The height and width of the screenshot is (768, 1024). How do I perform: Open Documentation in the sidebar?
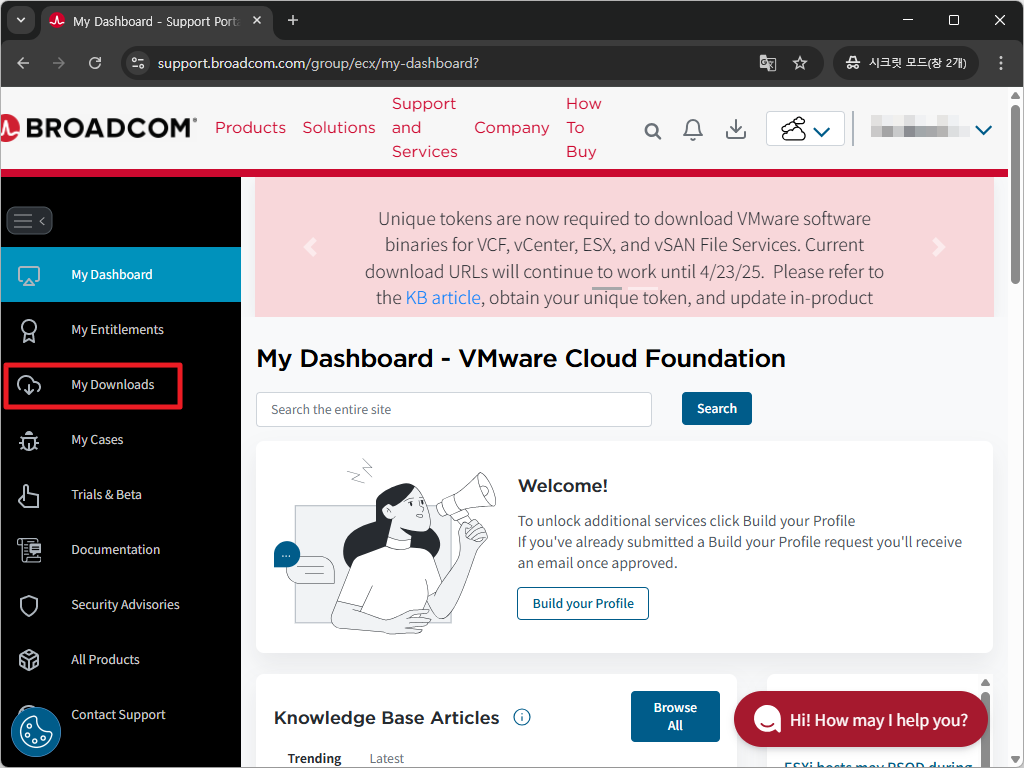(x=121, y=551)
